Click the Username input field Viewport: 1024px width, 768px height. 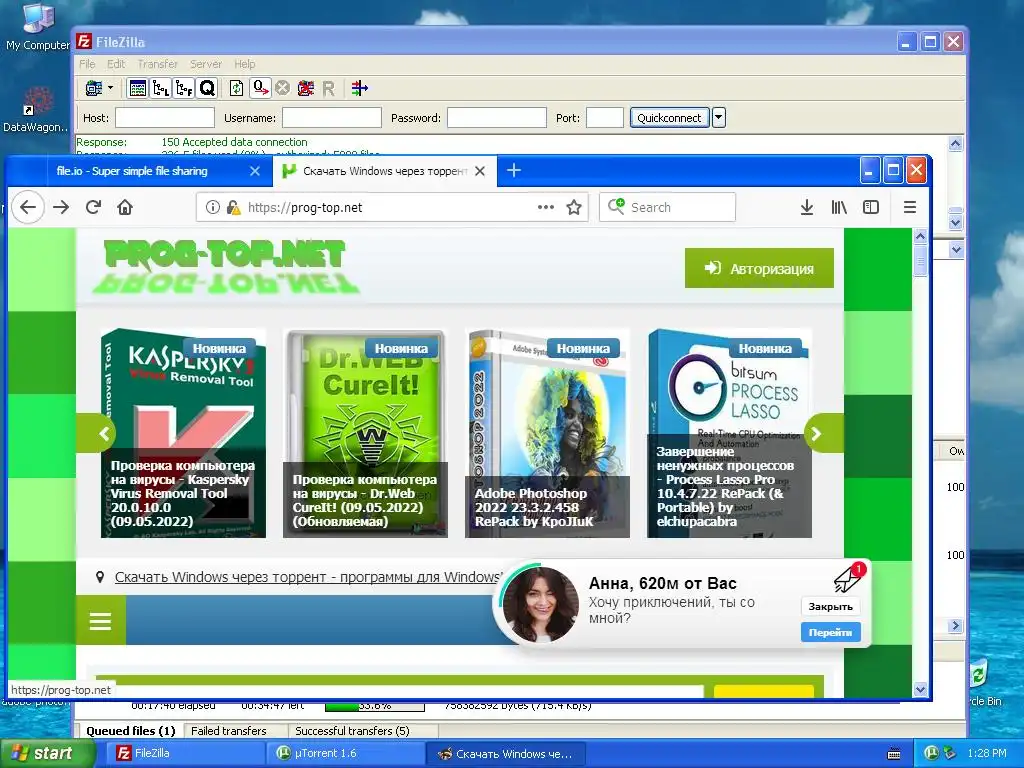[332, 118]
